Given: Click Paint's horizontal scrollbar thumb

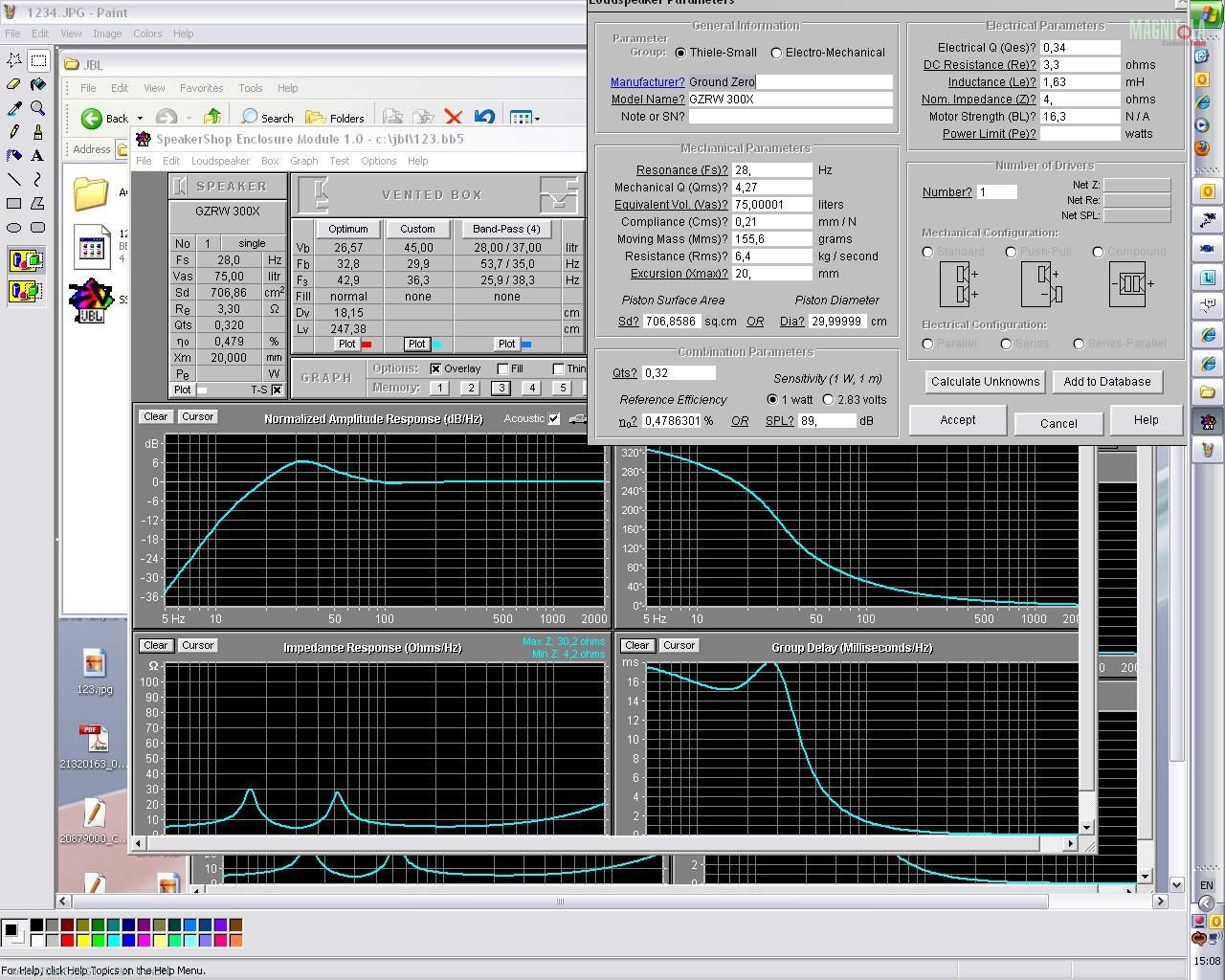Looking at the screenshot, I should click(560, 902).
